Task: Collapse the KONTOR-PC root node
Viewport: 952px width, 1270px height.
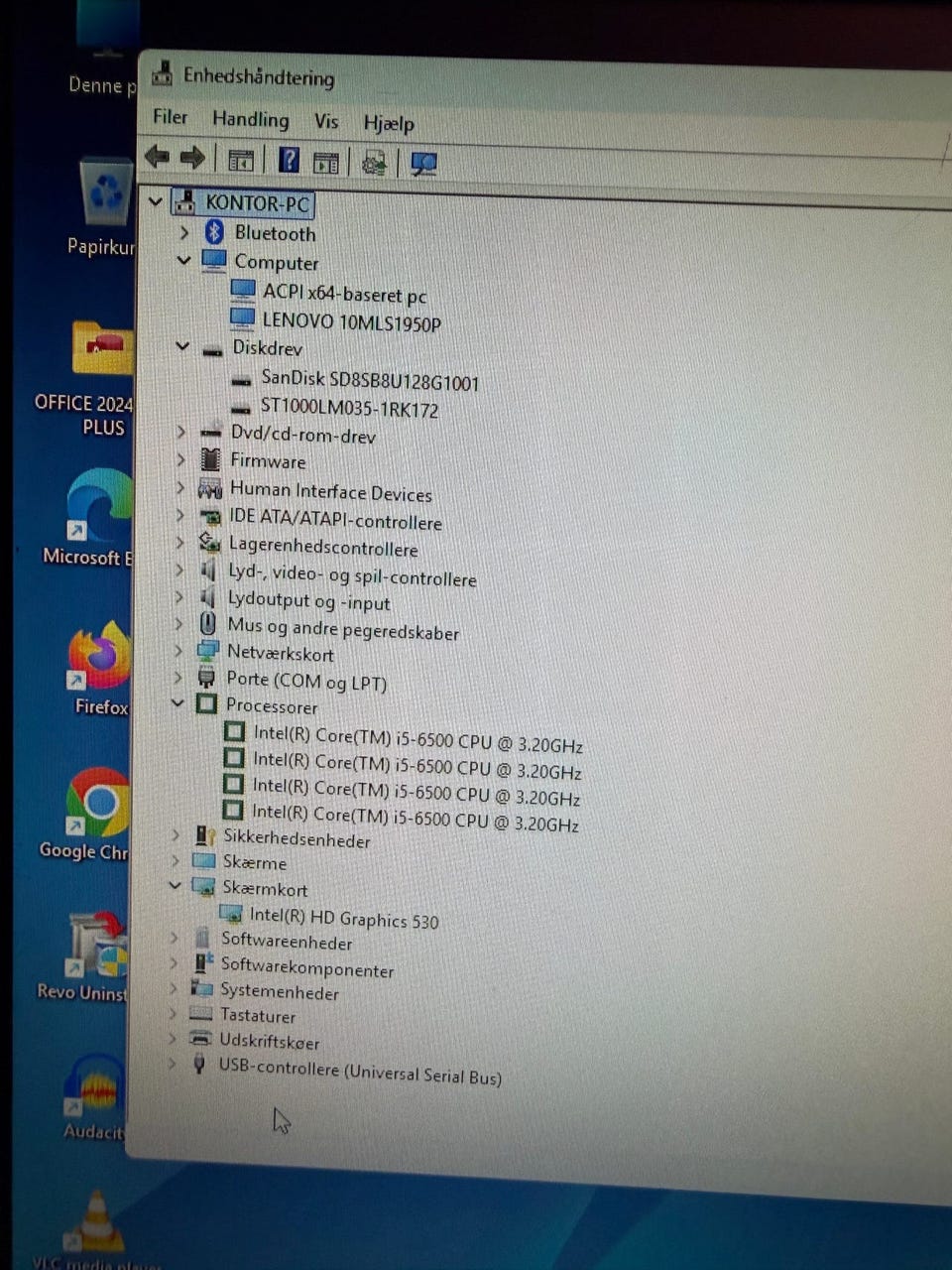Action: coord(155,201)
